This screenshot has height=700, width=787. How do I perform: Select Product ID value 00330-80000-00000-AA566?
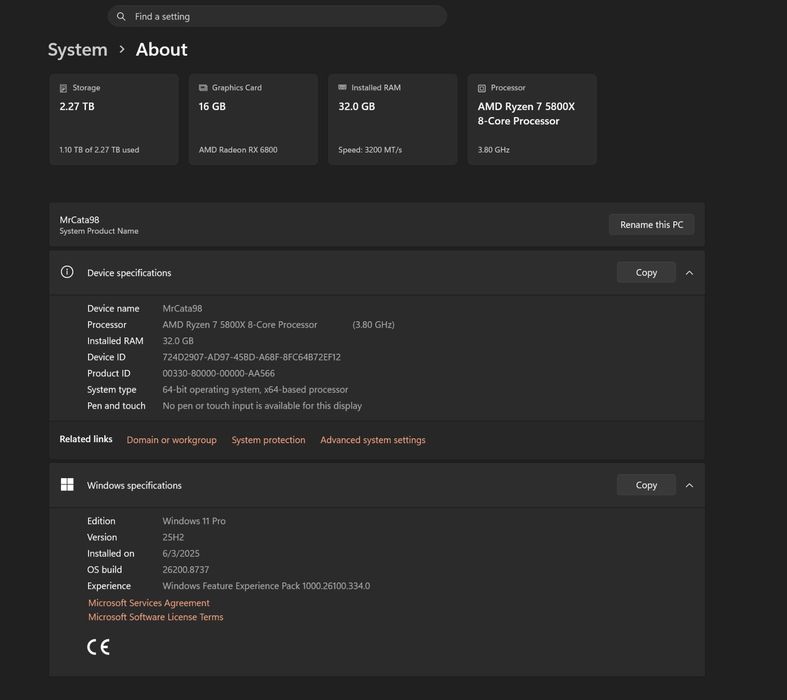[218, 373]
